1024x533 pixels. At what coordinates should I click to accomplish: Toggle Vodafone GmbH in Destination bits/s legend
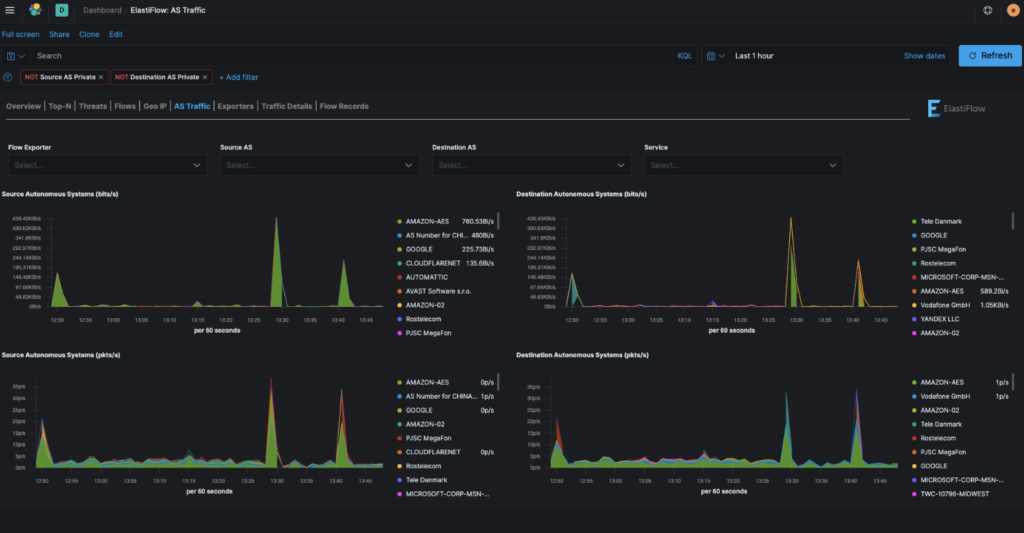coord(945,305)
